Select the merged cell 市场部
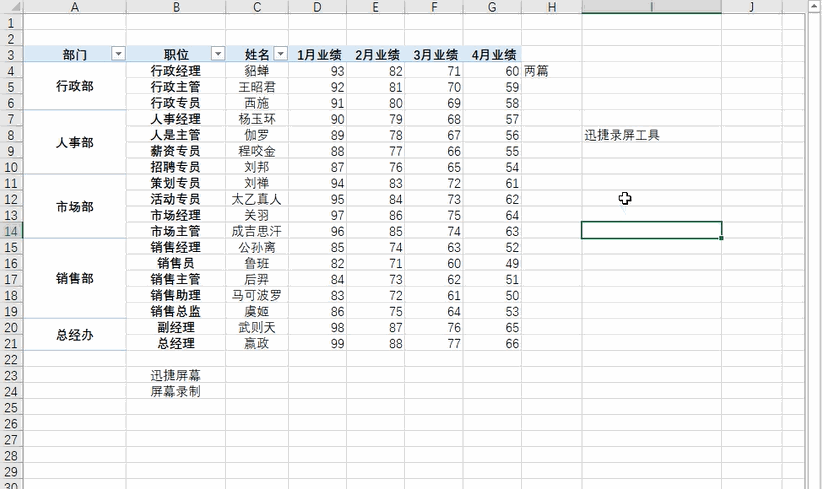Screen dimensions: 822x489 click(75, 207)
